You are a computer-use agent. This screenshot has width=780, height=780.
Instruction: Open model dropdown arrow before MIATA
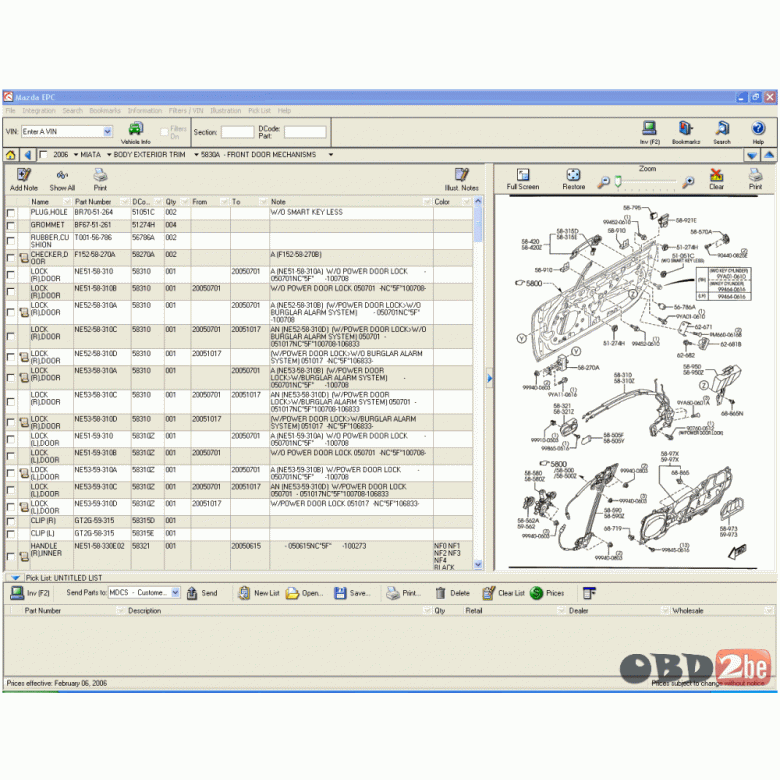click(x=76, y=155)
